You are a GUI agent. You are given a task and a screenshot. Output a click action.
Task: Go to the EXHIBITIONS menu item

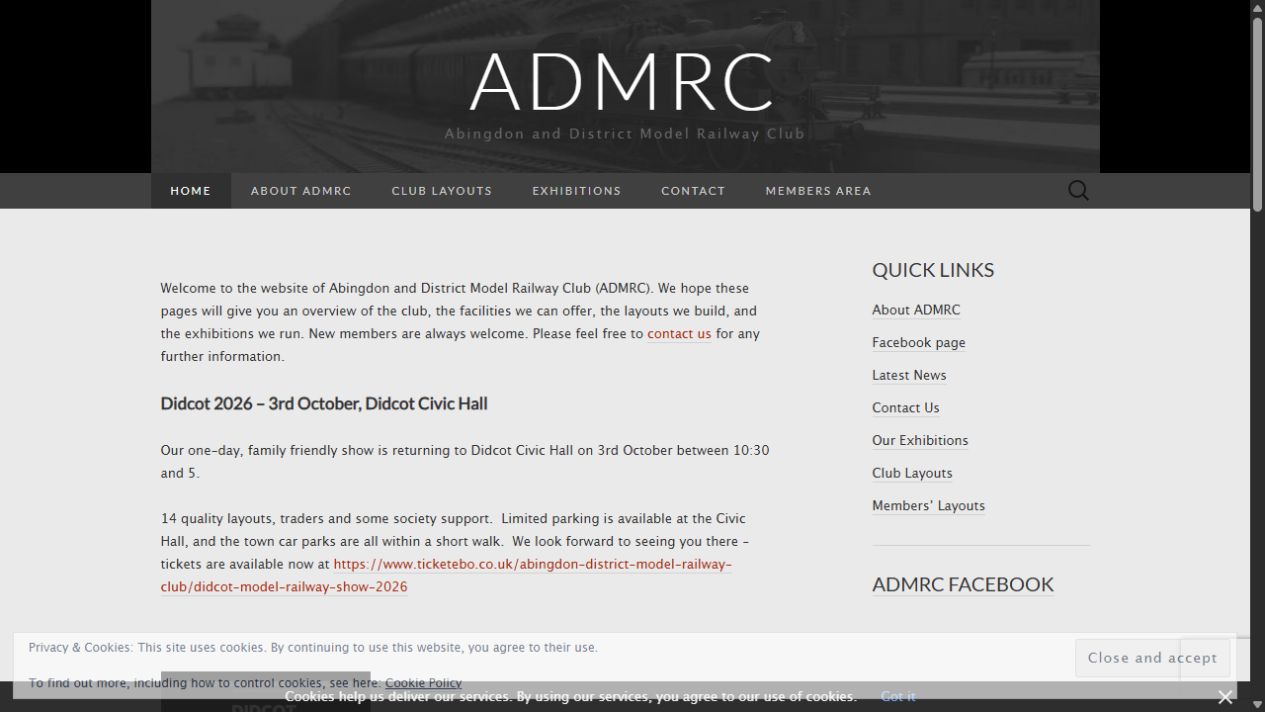pos(577,190)
